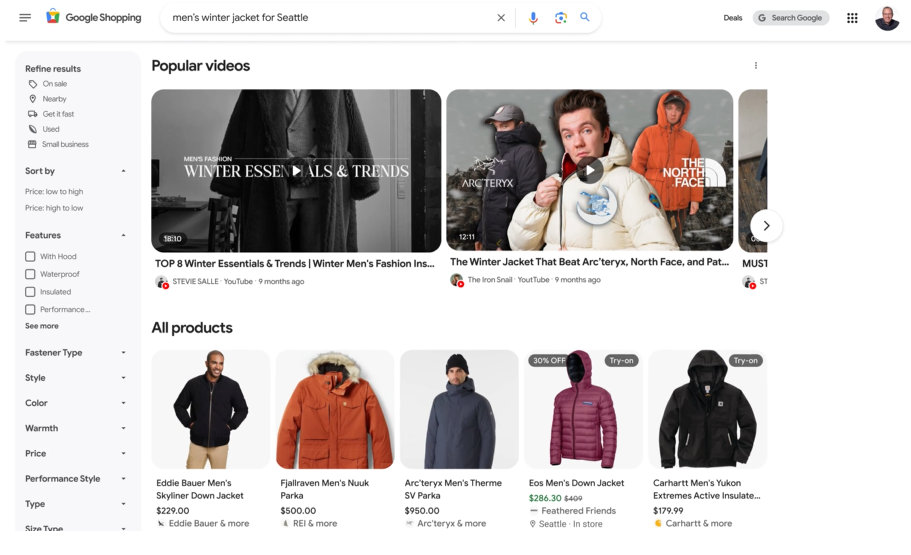This screenshot has height=555, width=911.
Task: Click the Nearby location pin icon
Action: click(x=33, y=99)
